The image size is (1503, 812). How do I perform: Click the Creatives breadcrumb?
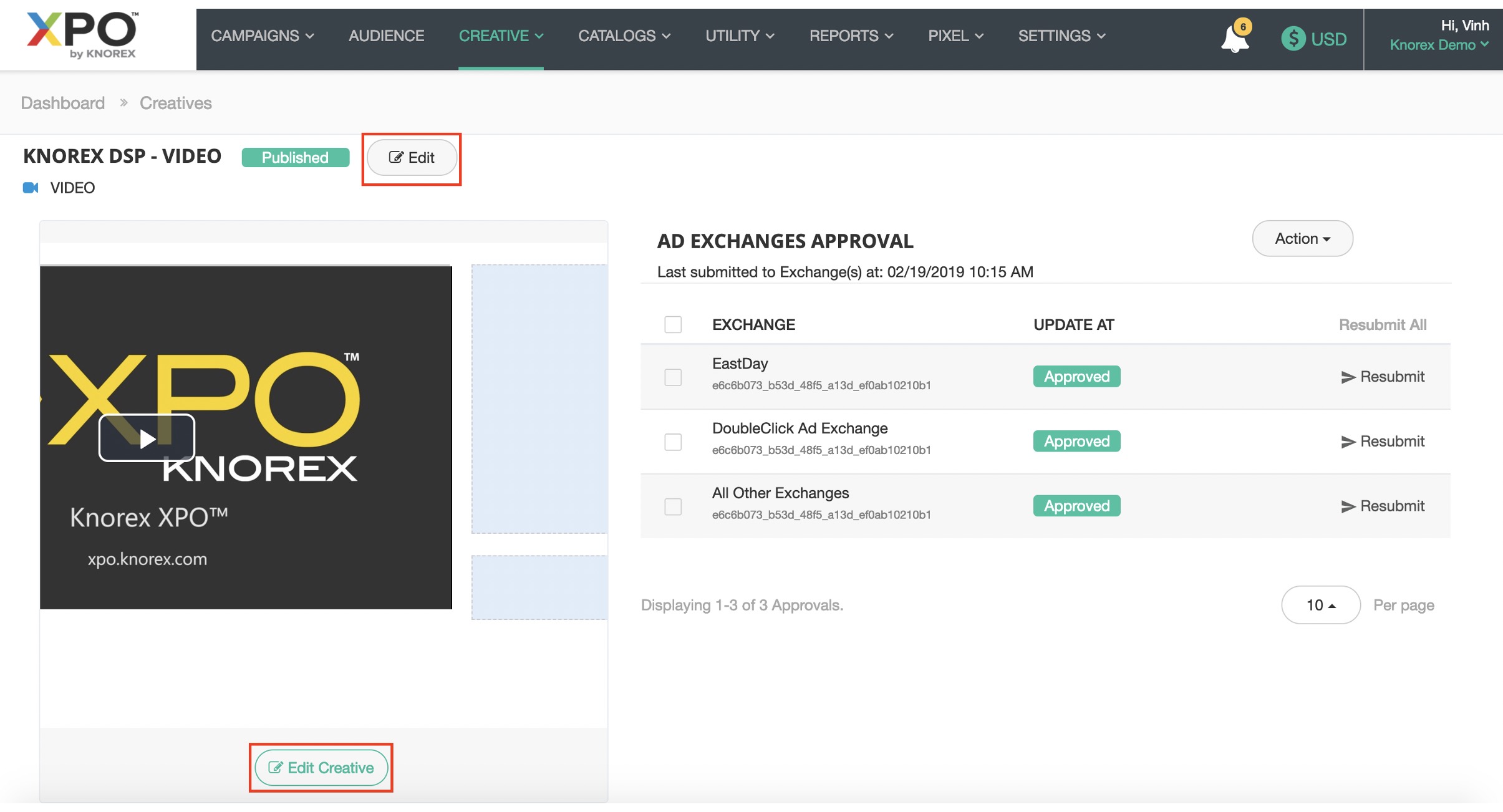point(176,103)
